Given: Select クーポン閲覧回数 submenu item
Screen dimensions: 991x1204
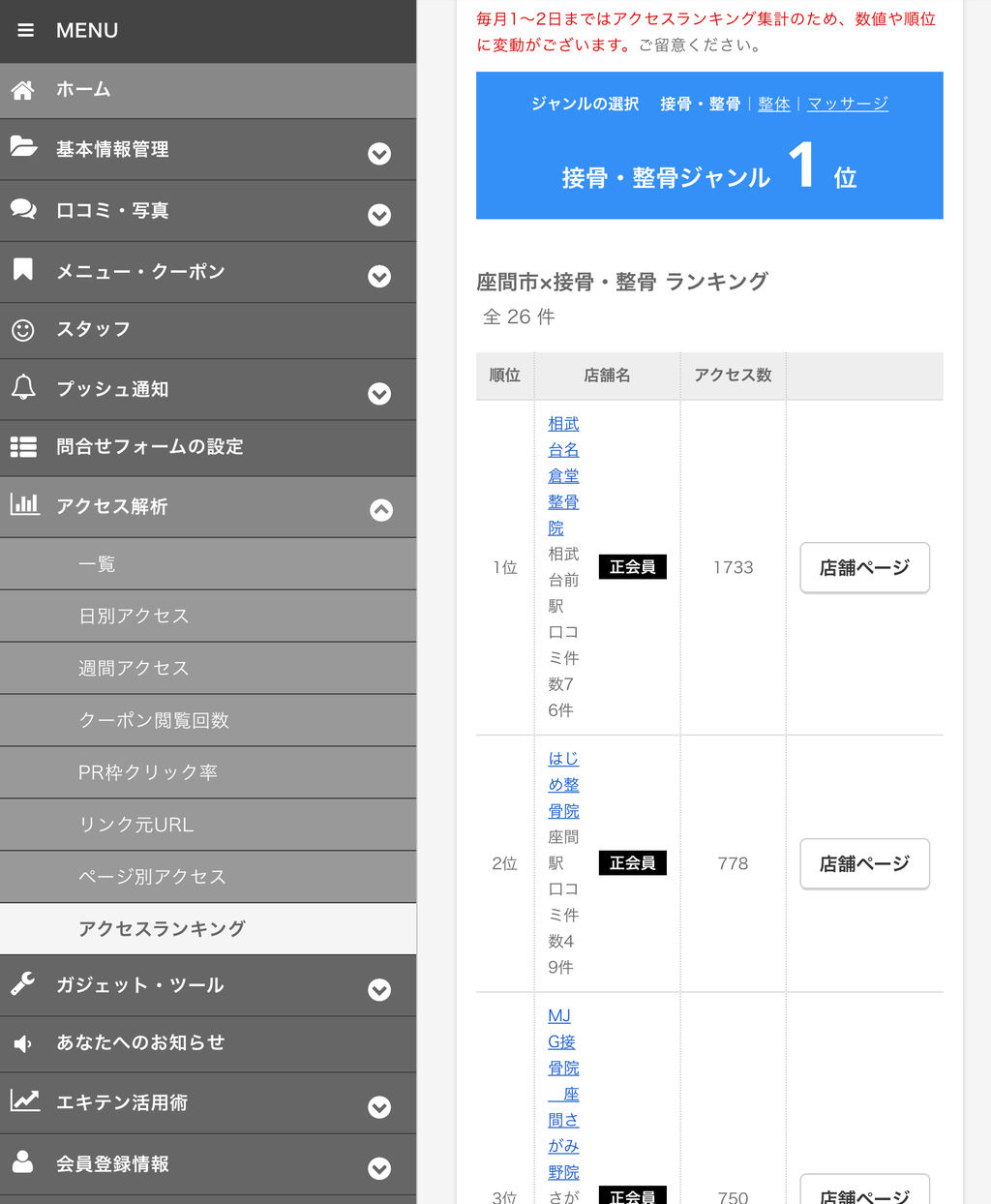Looking at the screenshot, I should tap(208, 720).
